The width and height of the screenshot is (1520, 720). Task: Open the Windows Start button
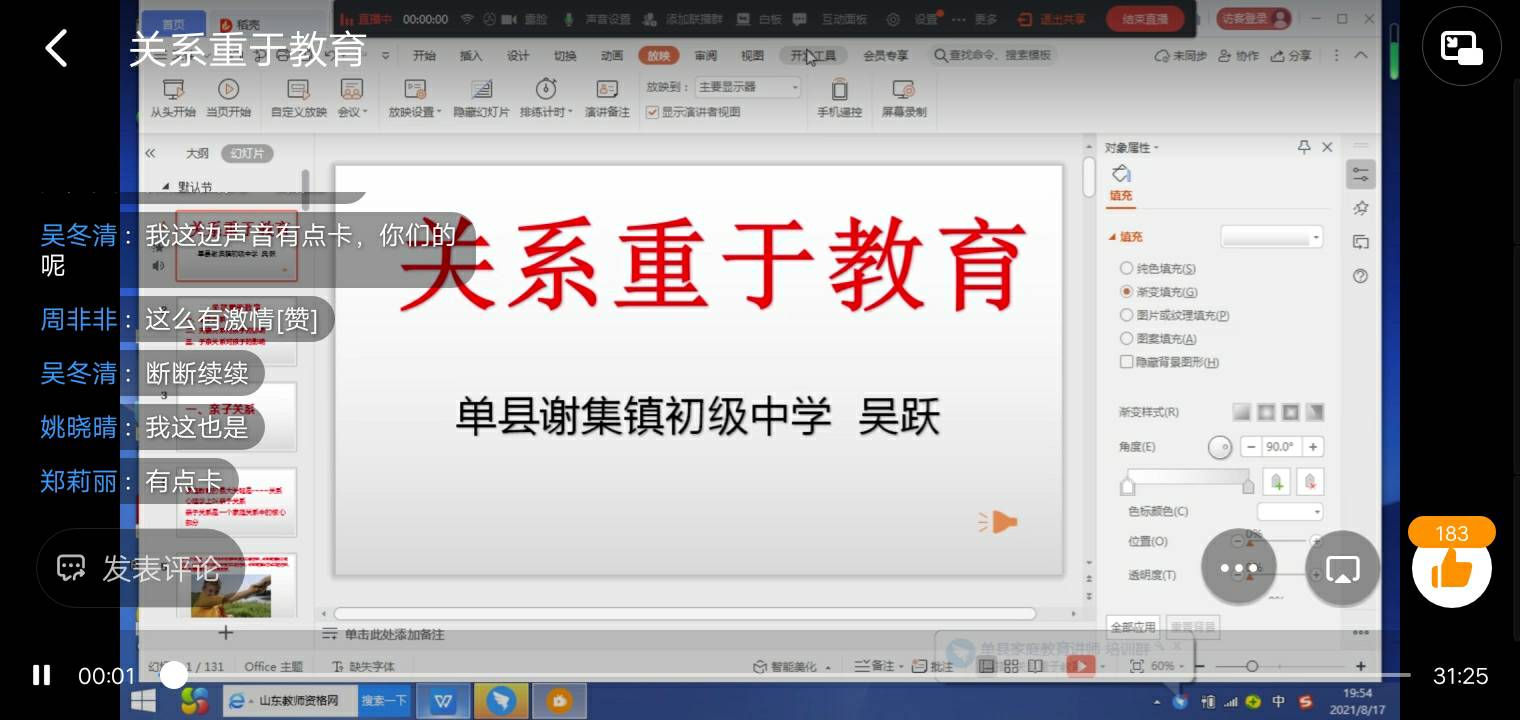(144, 701)
